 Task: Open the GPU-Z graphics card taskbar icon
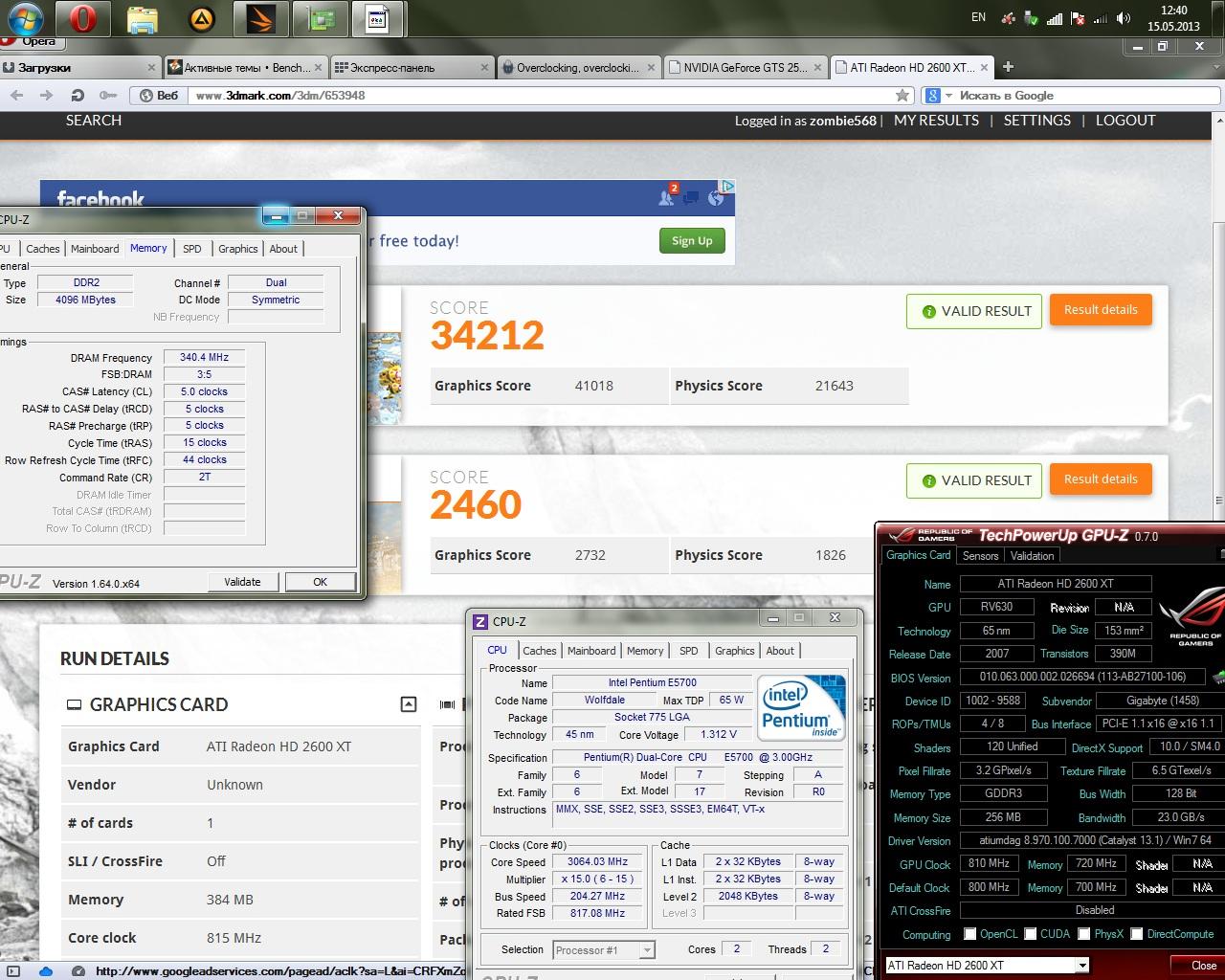(320, 18)
